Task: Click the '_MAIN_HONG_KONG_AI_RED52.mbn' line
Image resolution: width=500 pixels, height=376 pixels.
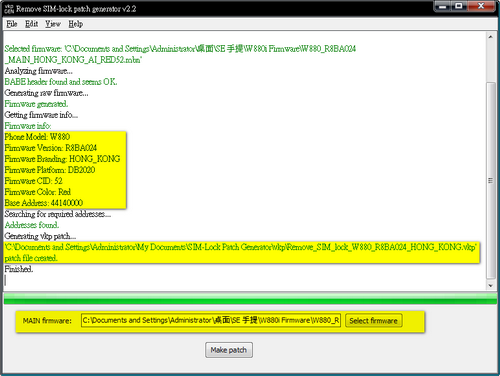Action: pos(73,60)
